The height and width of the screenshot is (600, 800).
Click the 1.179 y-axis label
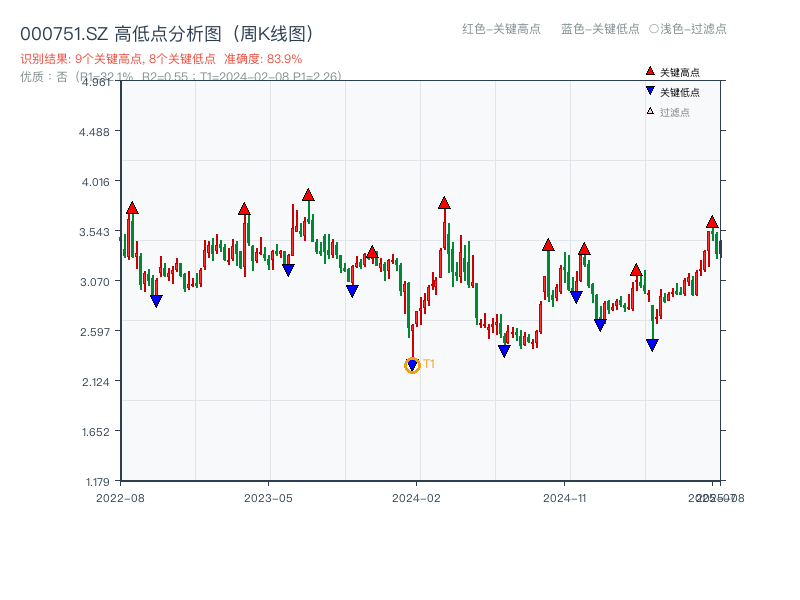click(x=97, y=482)
